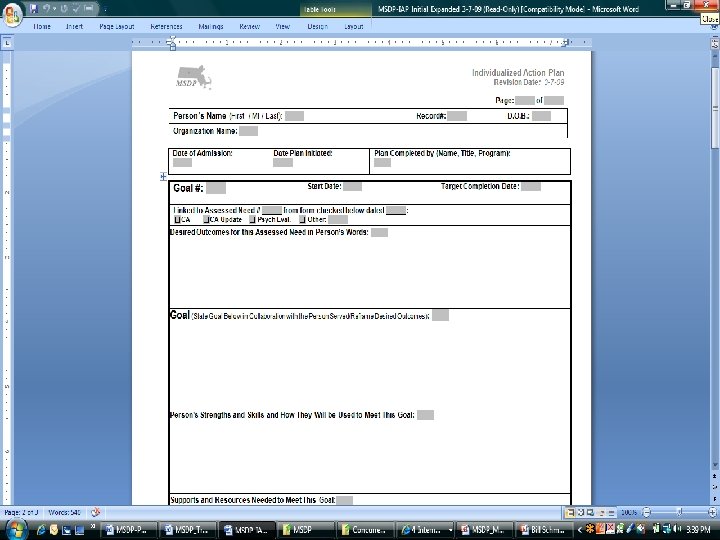Image resolution: width=720 pixels, height=540 pixels.
Task: Switch to MSDP_Tr... taskbar window
Action: (x=188, y=530)
